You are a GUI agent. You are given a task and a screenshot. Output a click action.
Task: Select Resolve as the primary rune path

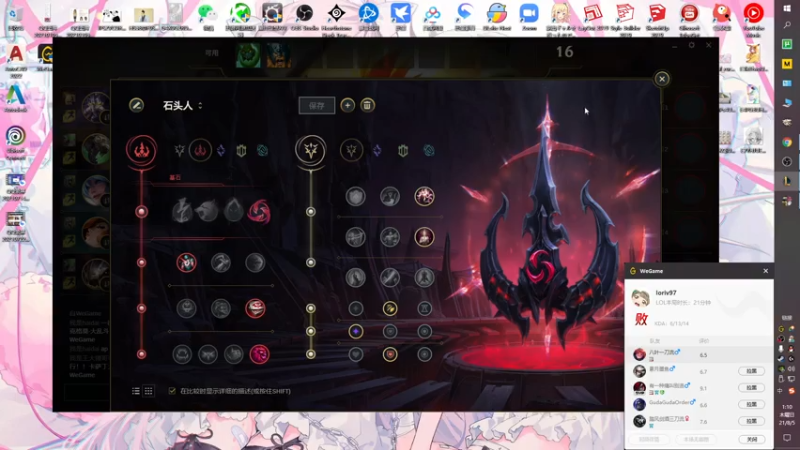(x=241, y=151)
